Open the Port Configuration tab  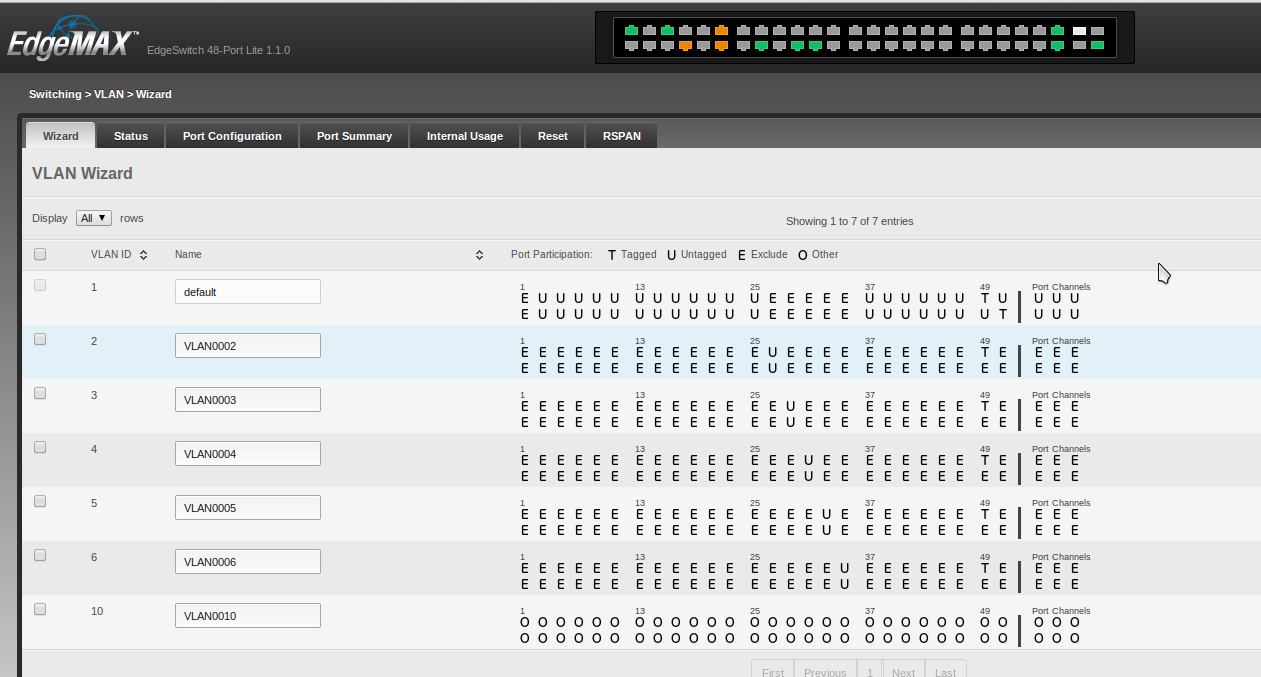point(232,136)
